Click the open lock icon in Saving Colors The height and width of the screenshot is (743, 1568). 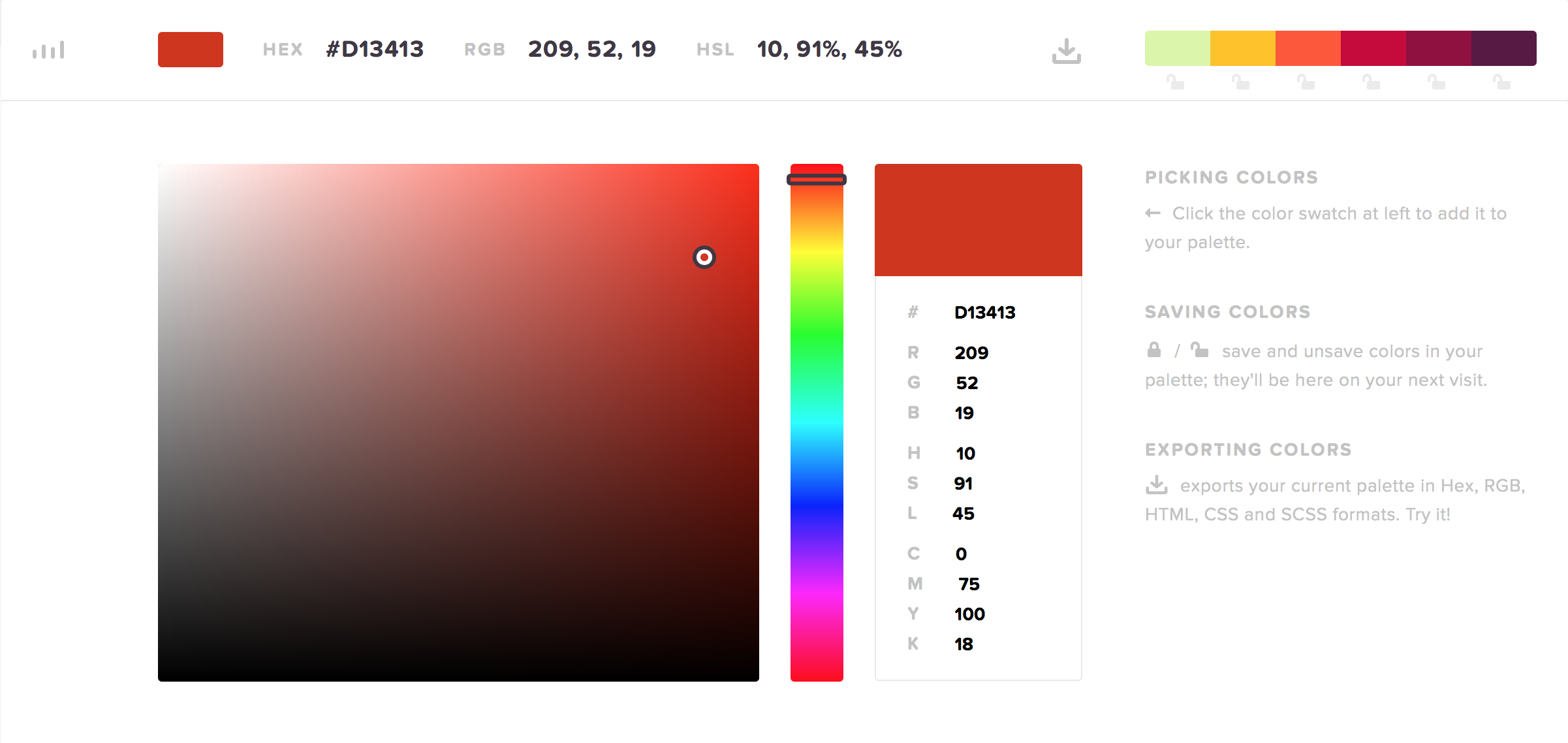pyautogui.click(x=1199, y=350)
